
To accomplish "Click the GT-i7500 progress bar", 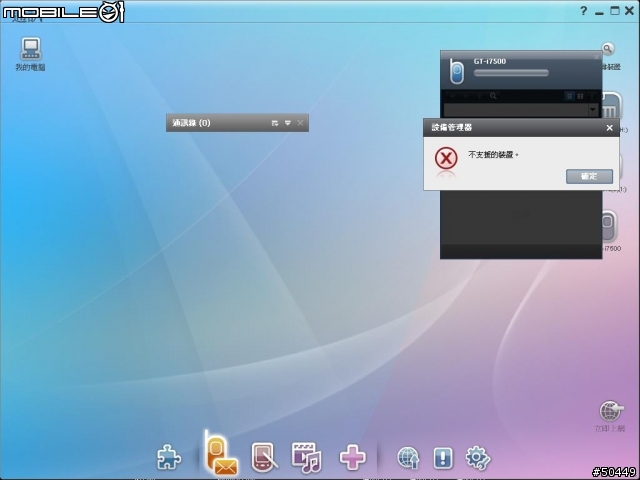I will pyautogui.click(x=511, y=73).
